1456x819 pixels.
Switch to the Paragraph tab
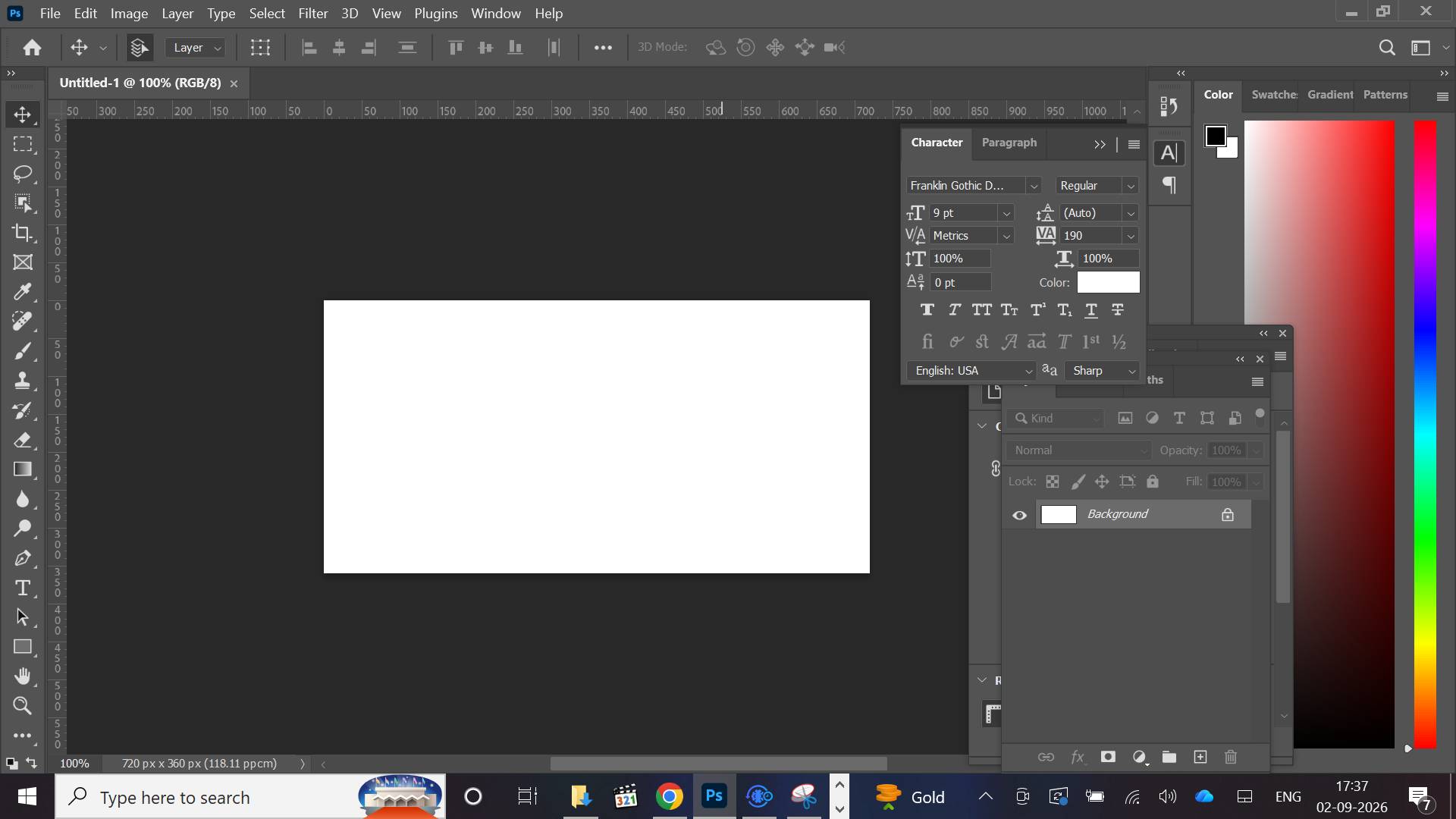[1009, 143]
